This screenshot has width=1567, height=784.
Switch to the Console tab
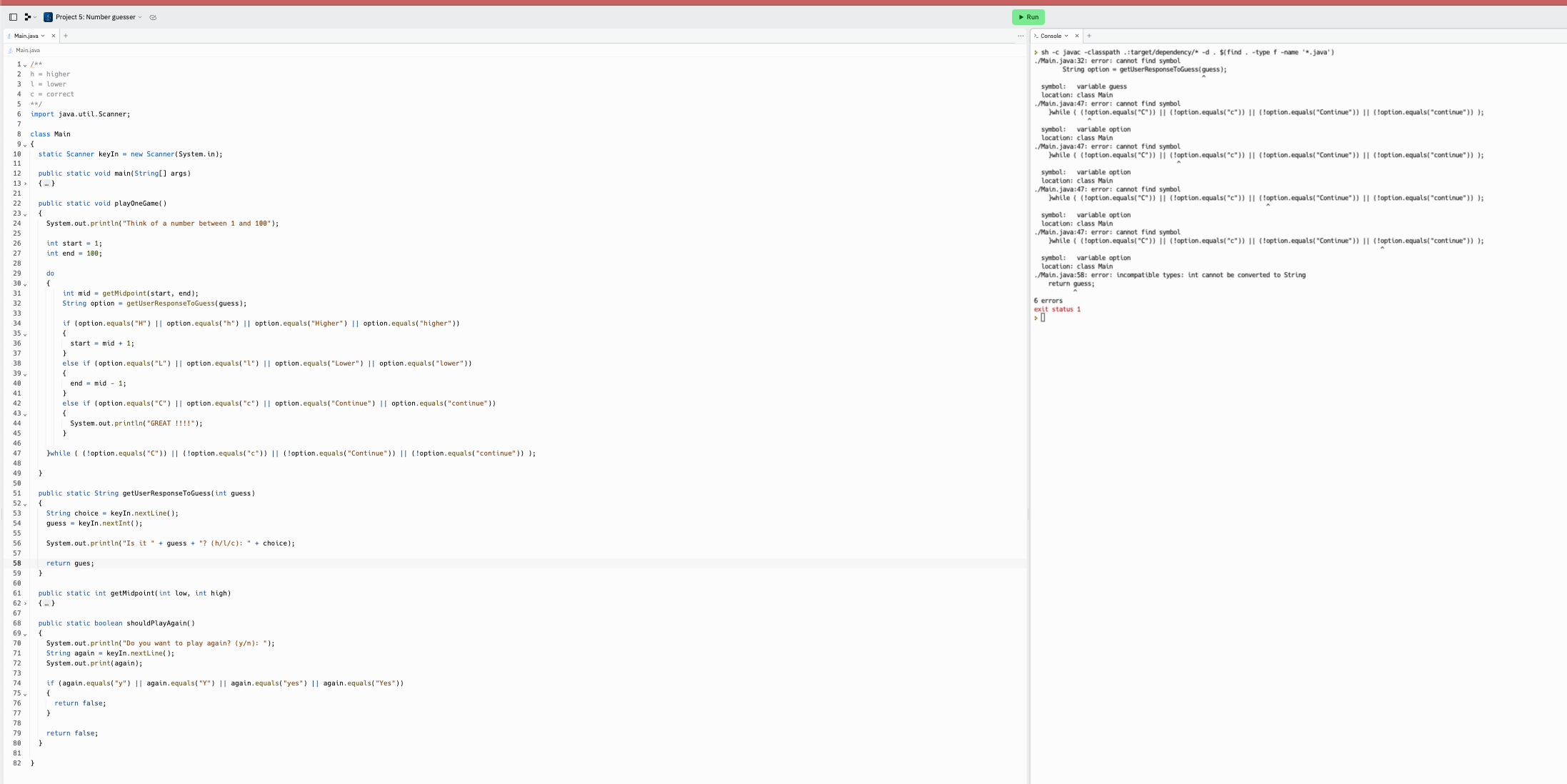pyautogui.click(x=1053, y=35)
